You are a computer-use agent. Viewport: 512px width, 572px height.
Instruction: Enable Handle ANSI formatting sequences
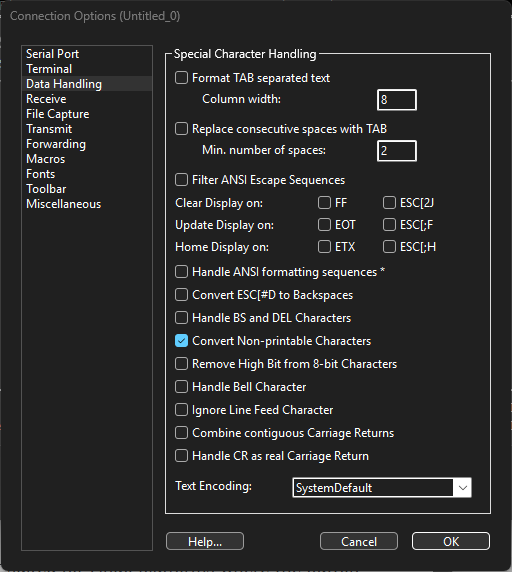click(x=181, y=272)
